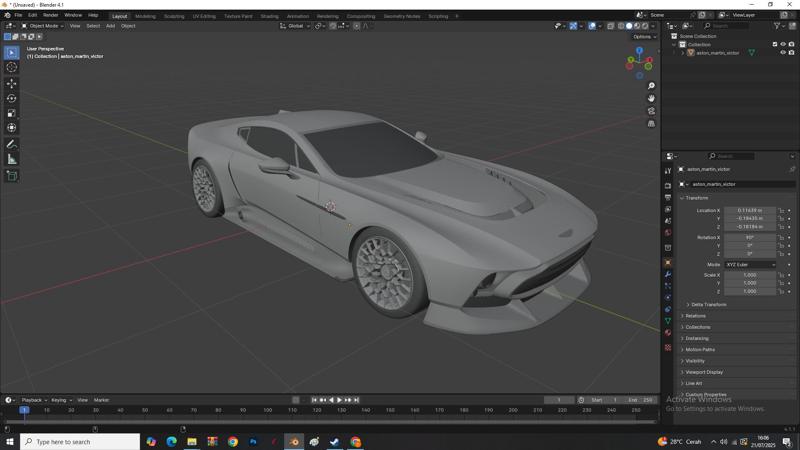The width and height of the screenshot is (800, 450).
Task: Toggle X-ray display mode
Action: 611,26
